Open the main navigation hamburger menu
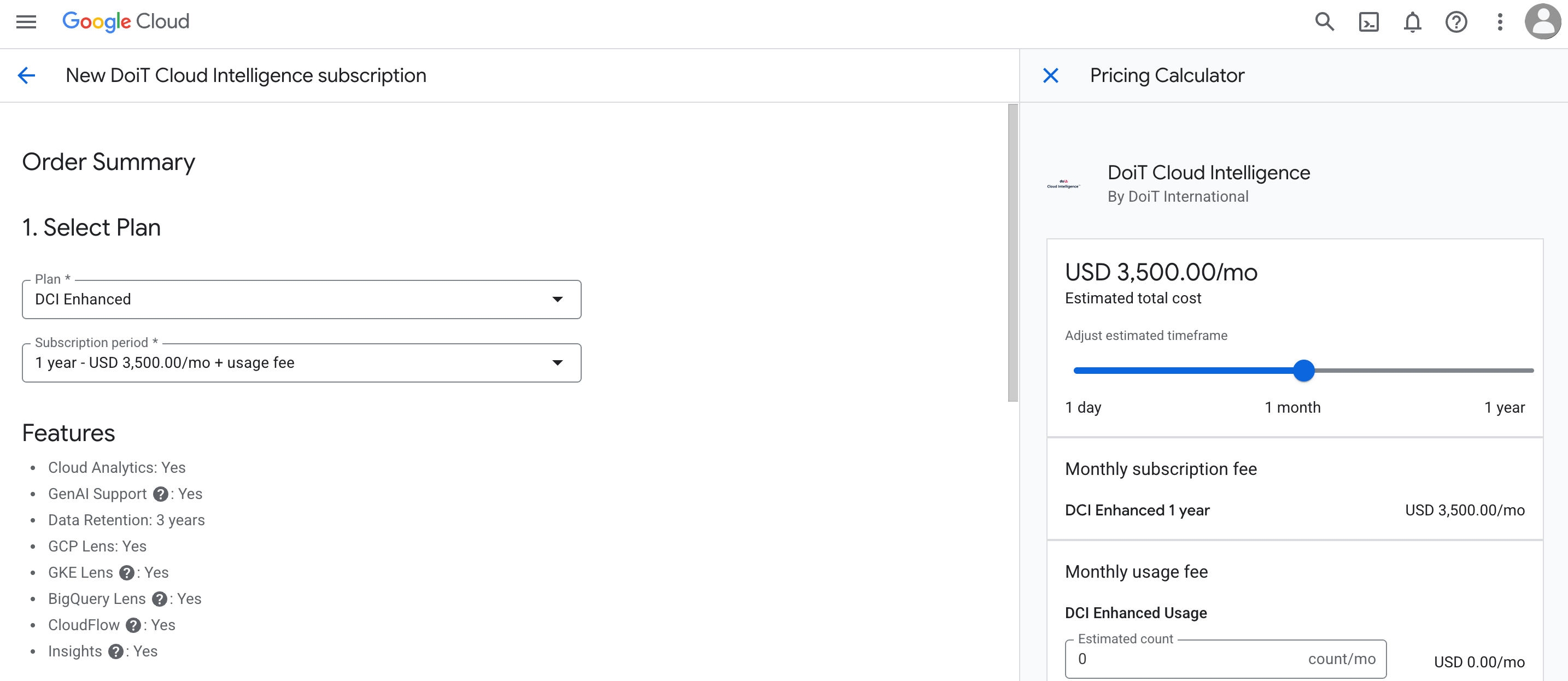The width and height of the screenshot is (1568, 681). [x=26, y=22]
